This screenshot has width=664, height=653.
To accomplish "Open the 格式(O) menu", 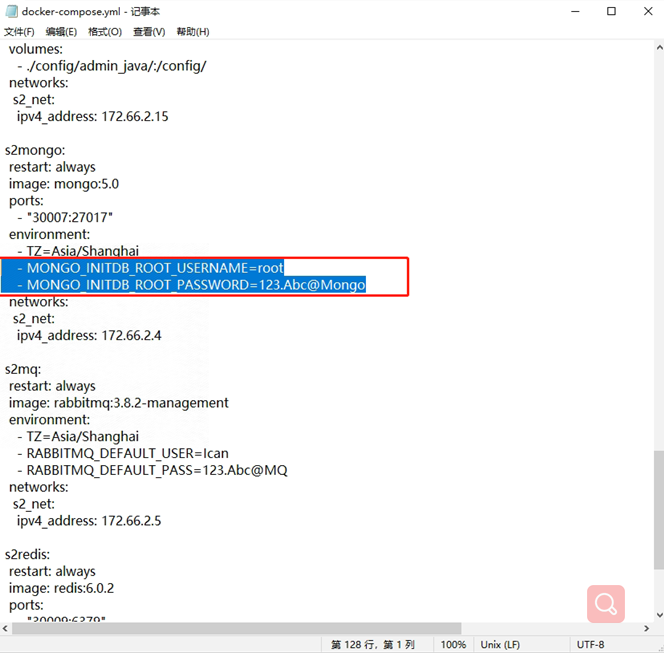I will (105, 32).
